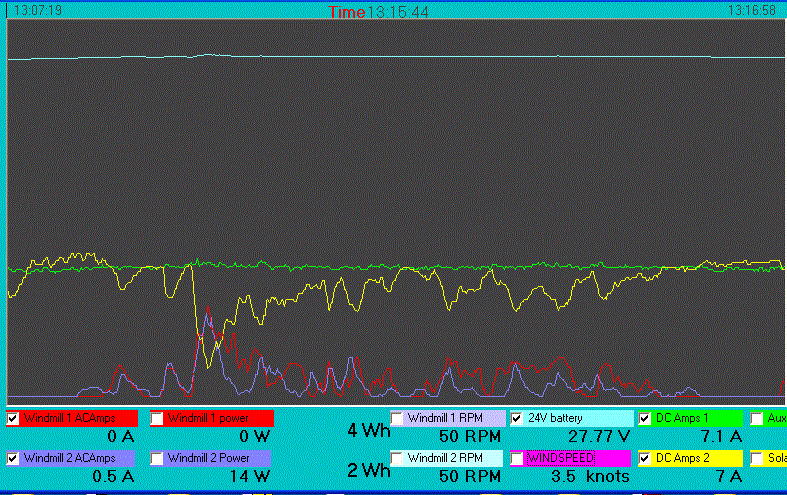Click the 13:16:58 end time label
The height and width of the screenshot is (495, 787).
click(x=752, y=11)
